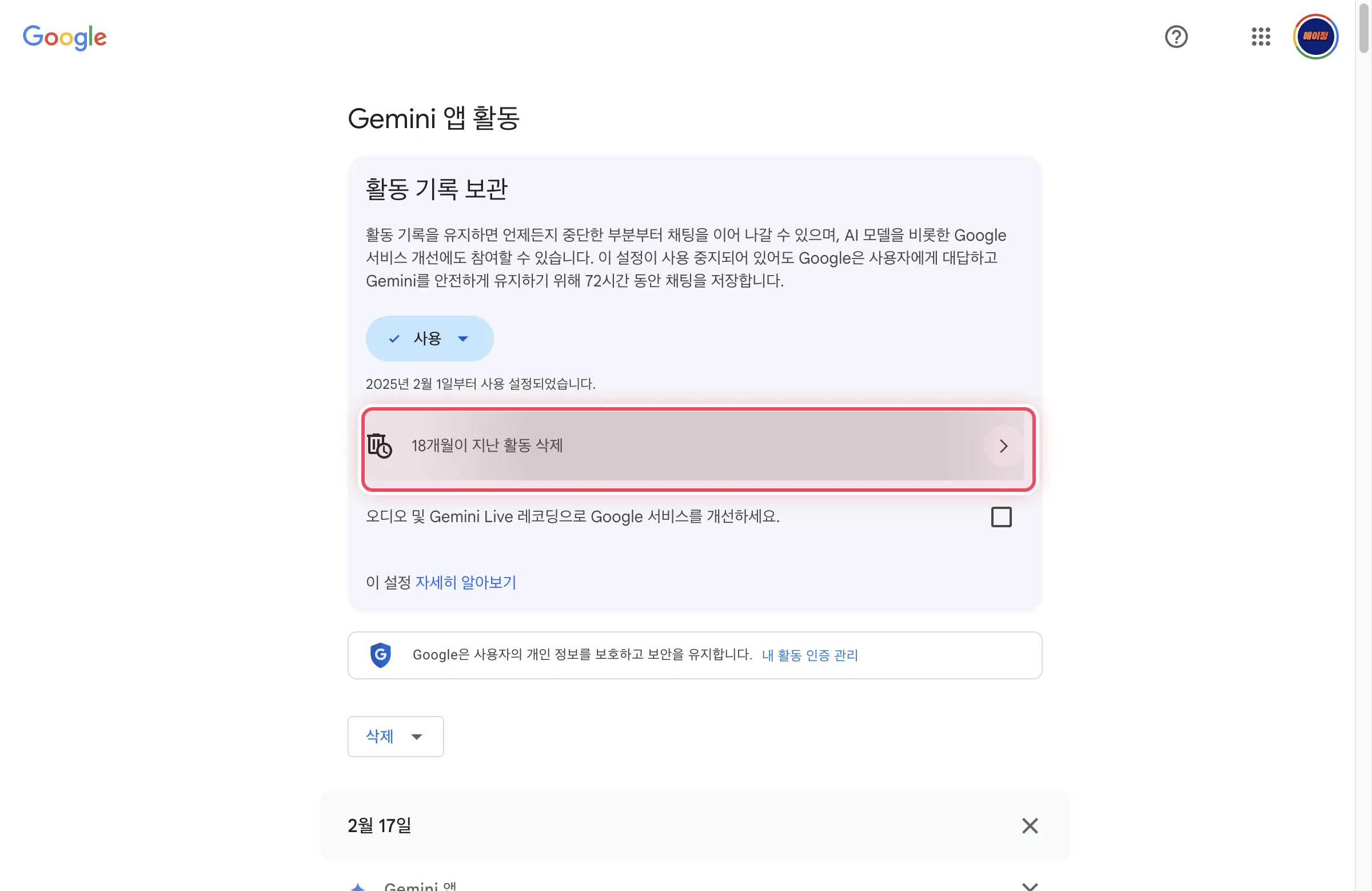The height and width of the screenshot is (891, 1372).
Task: Open the 삭제 dropdown menu
Action: point(396,737)
